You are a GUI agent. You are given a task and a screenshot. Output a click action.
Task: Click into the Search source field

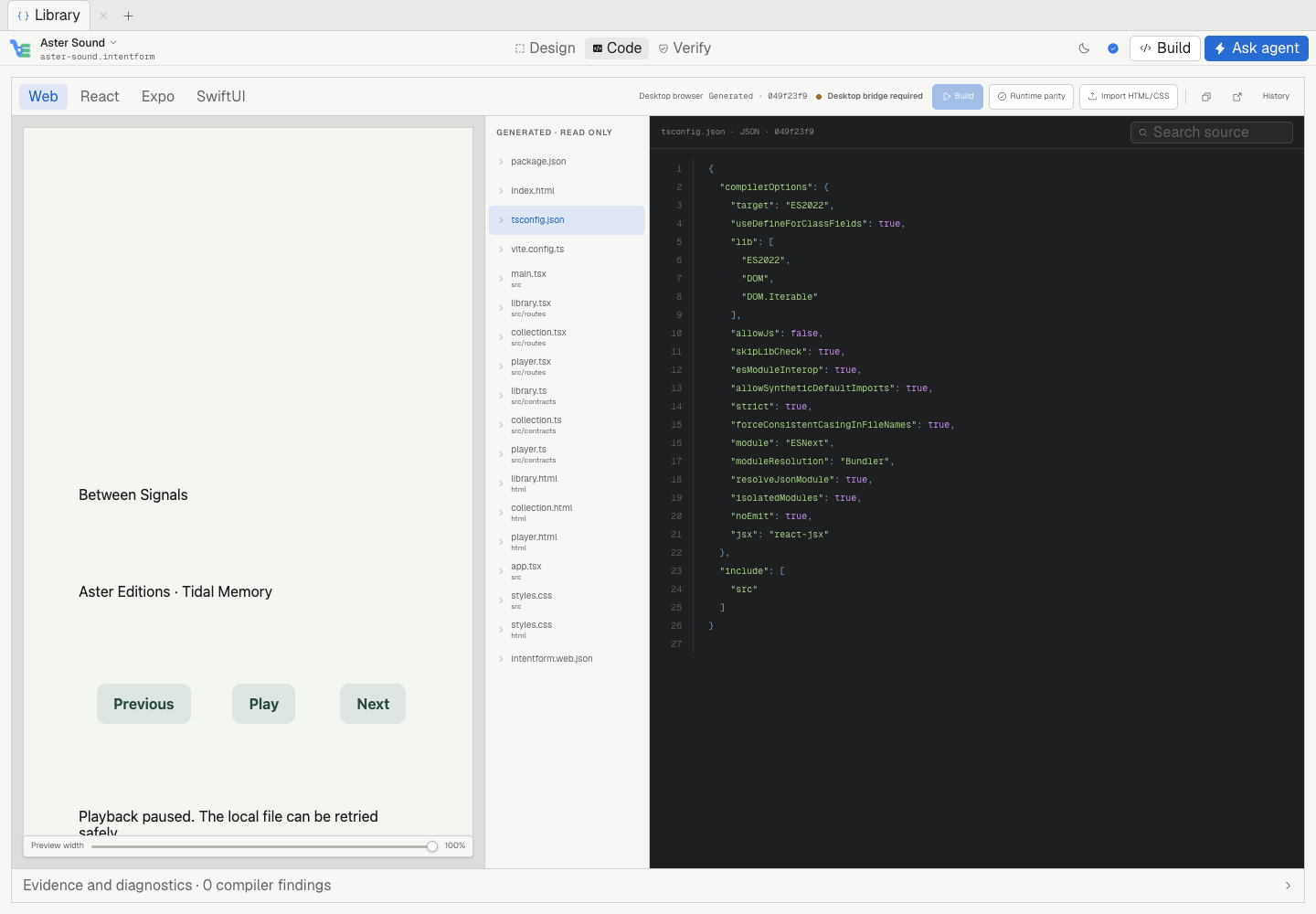(1212, 133)
